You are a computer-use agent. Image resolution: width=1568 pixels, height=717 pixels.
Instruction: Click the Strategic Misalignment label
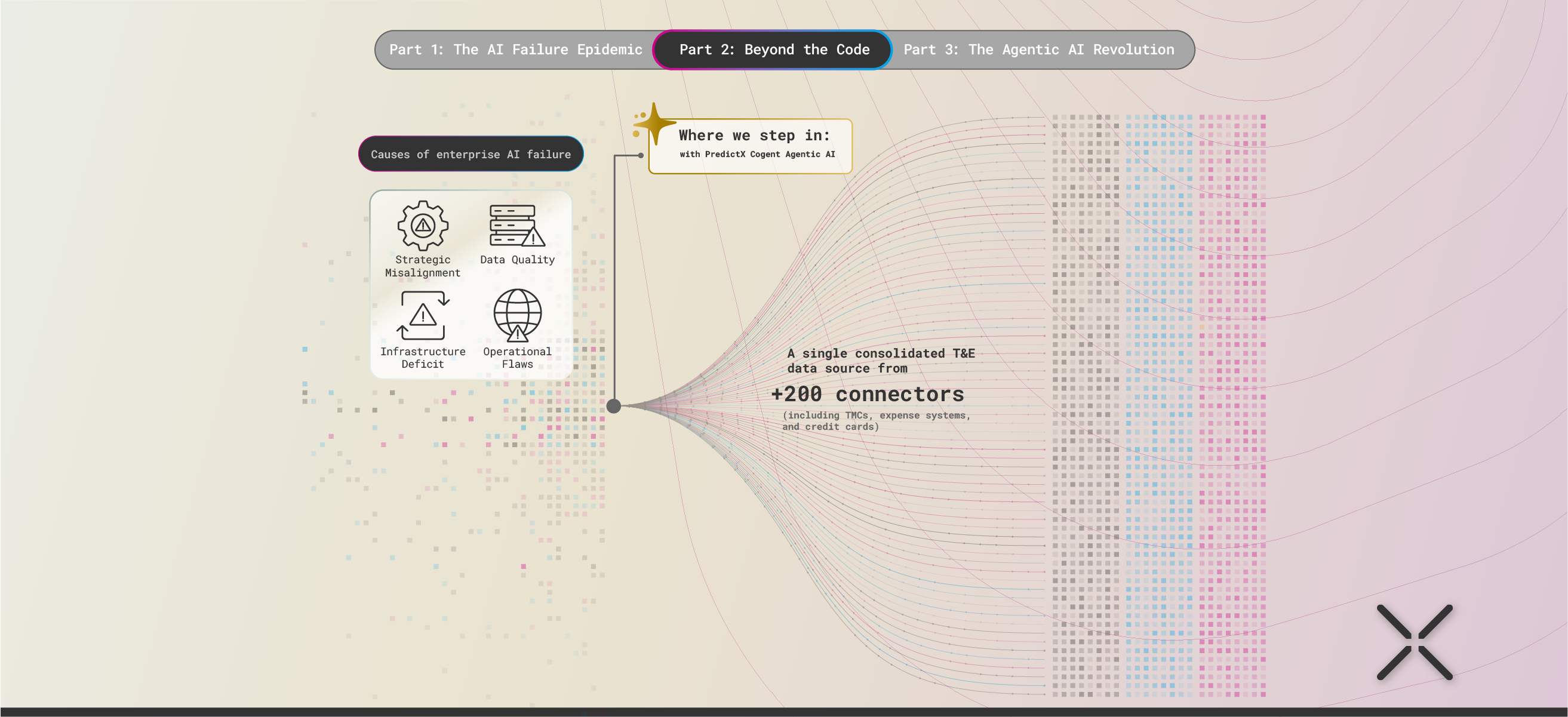pyautogui.click(x=422, y=266)
